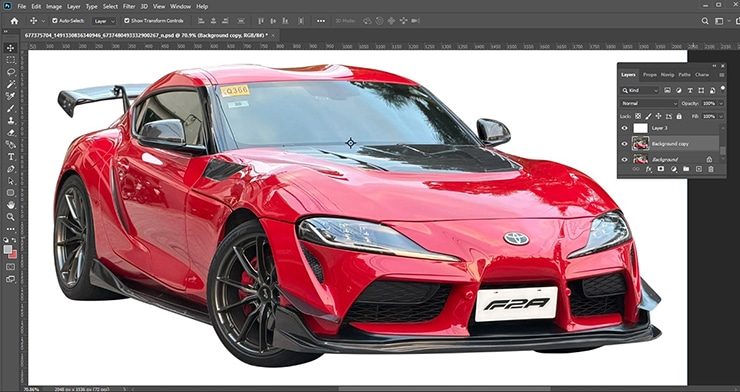Go to the Home screen
Viewport: 740px width, 392px height.
(14, 21)
